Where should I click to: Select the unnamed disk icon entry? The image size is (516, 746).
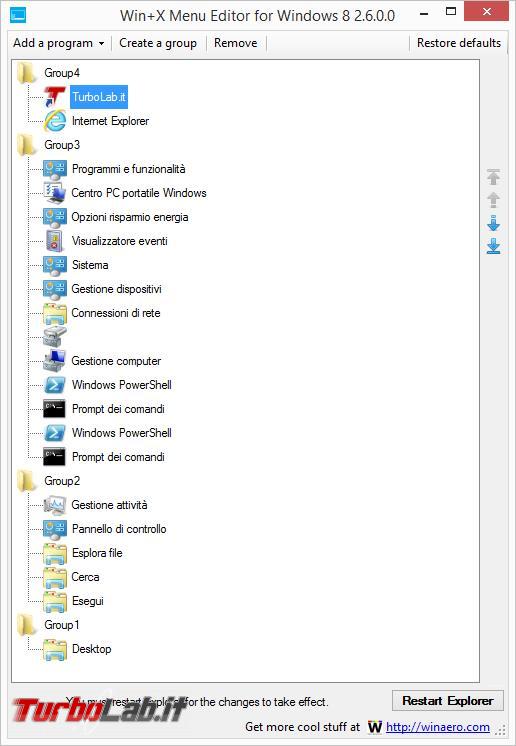[55, 337]
